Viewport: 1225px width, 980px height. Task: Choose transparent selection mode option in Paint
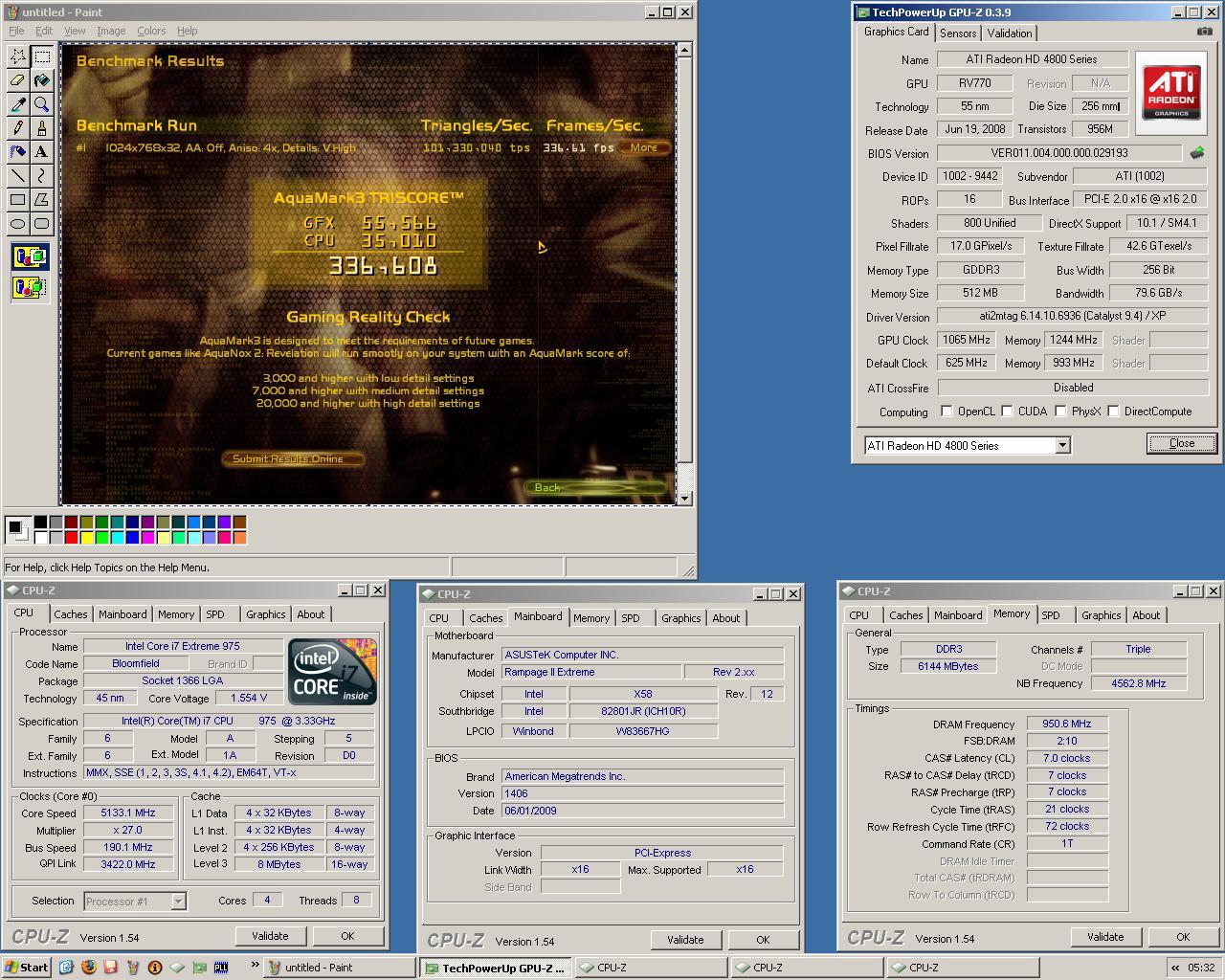(x=30, y=286)
